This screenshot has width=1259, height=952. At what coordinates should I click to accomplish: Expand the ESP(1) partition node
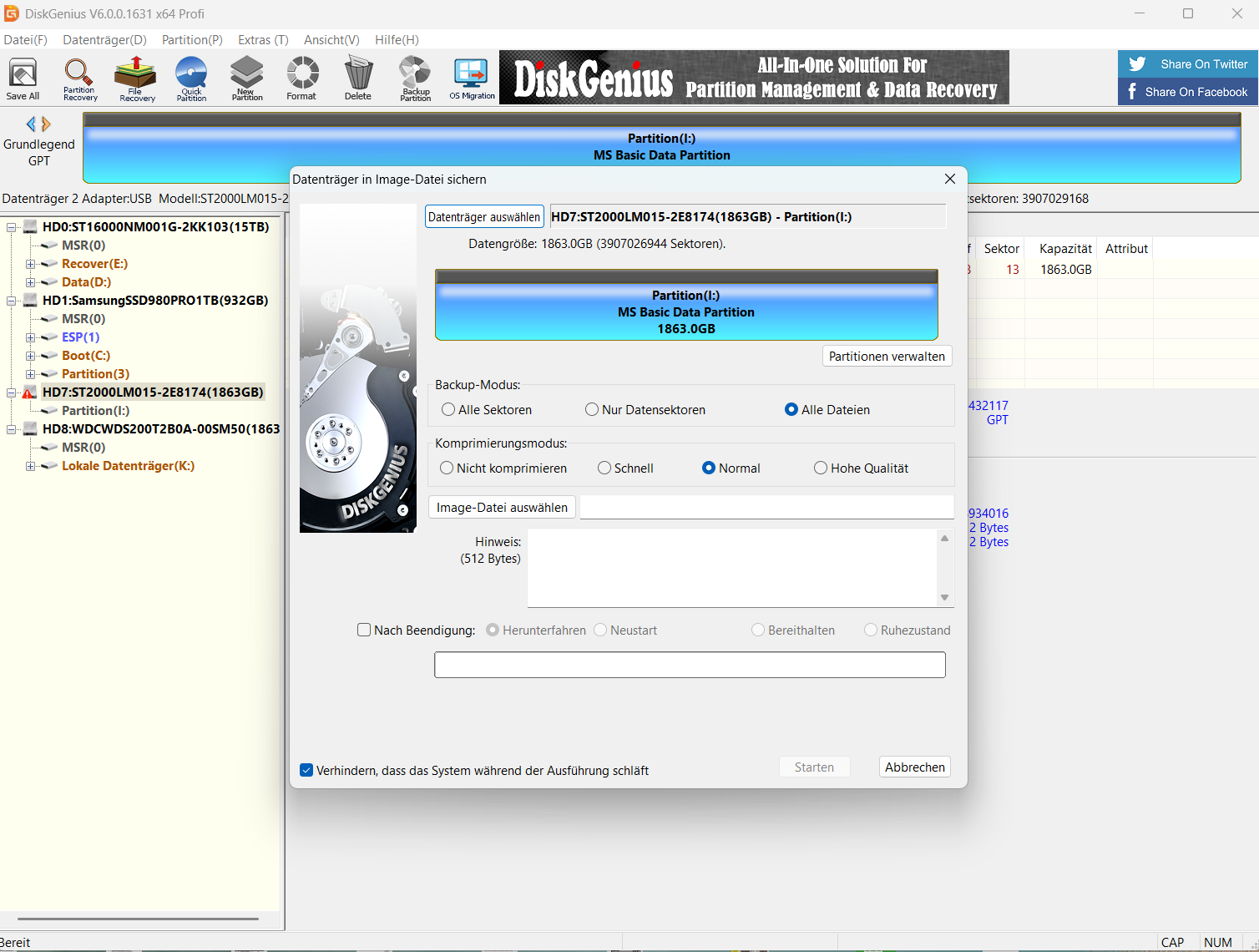[30, 337]
